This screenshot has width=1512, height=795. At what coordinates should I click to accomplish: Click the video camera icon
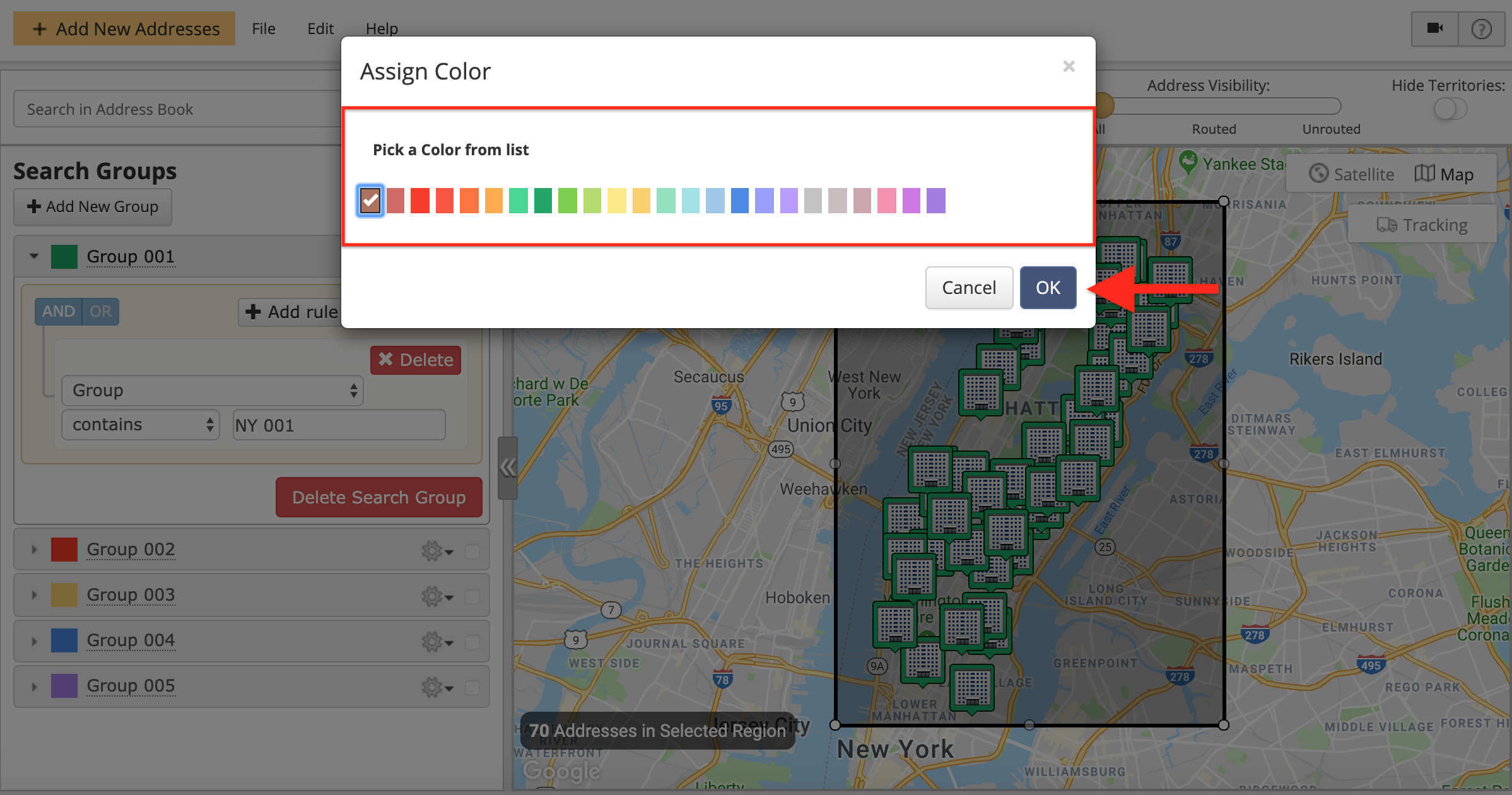[1434, 28]
